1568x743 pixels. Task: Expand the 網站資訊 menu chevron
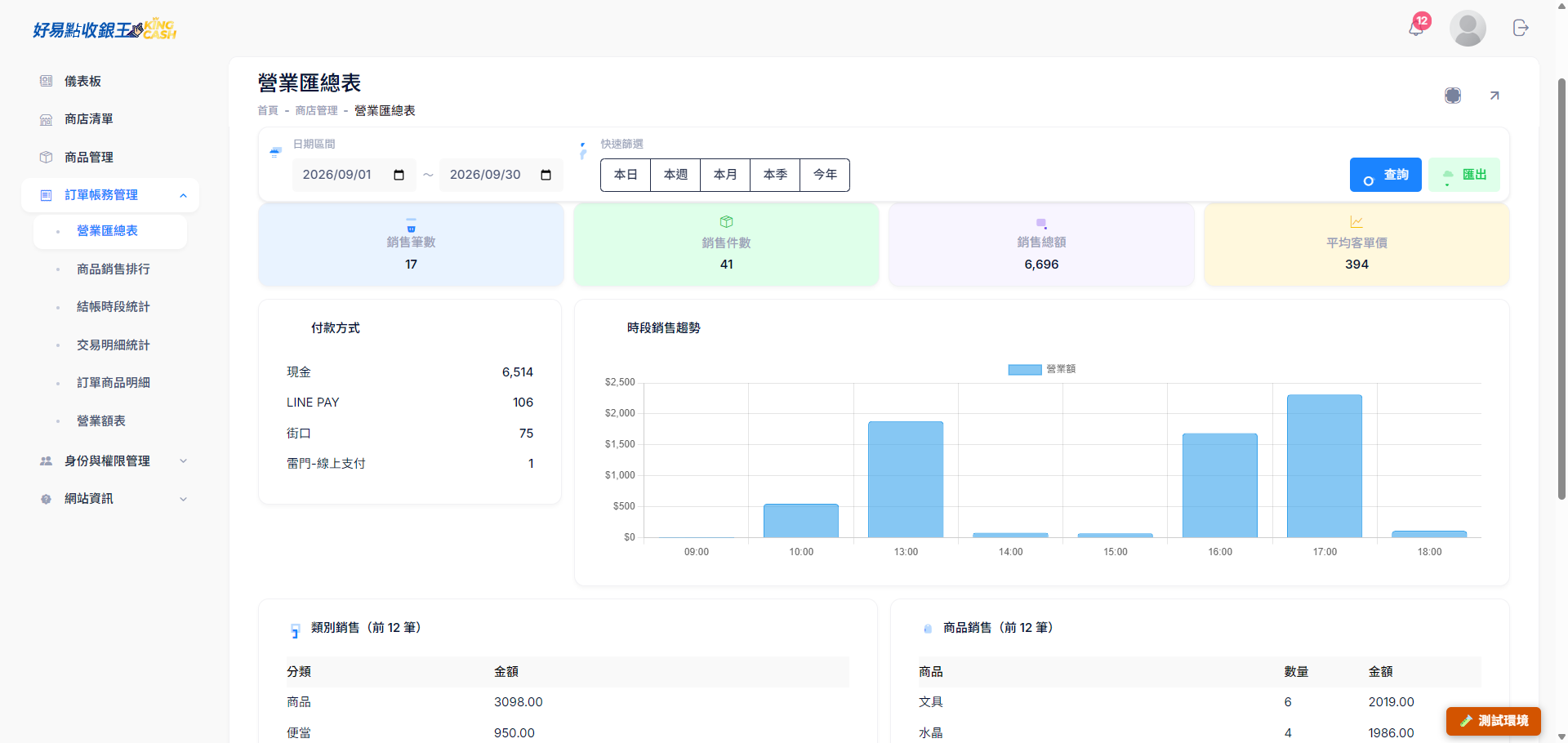click(x=183, y=499)
